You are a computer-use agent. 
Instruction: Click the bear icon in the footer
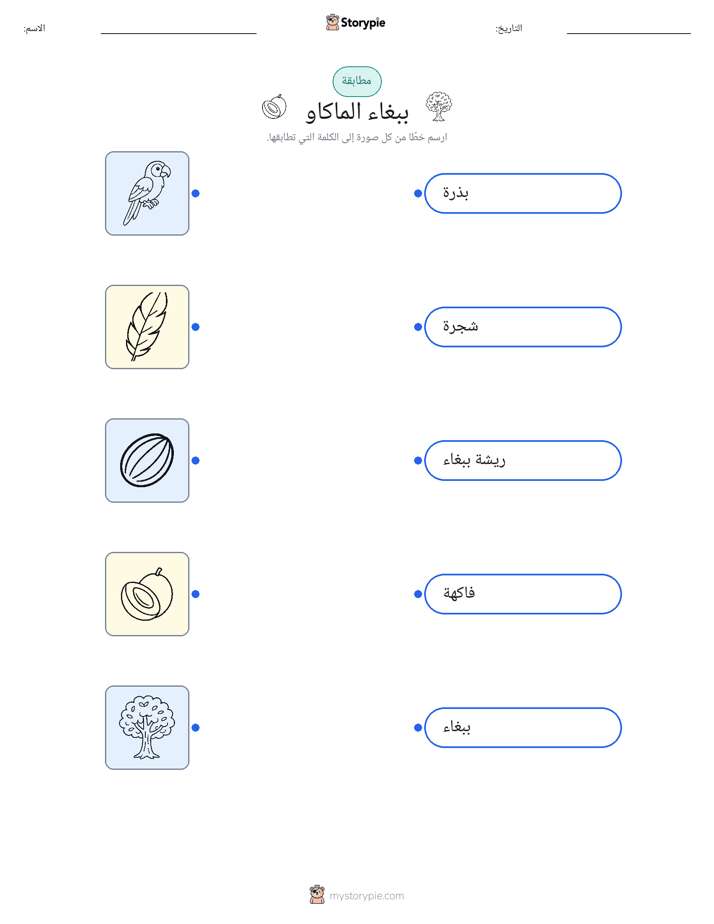pyautogui.click(x=317, y=895)
